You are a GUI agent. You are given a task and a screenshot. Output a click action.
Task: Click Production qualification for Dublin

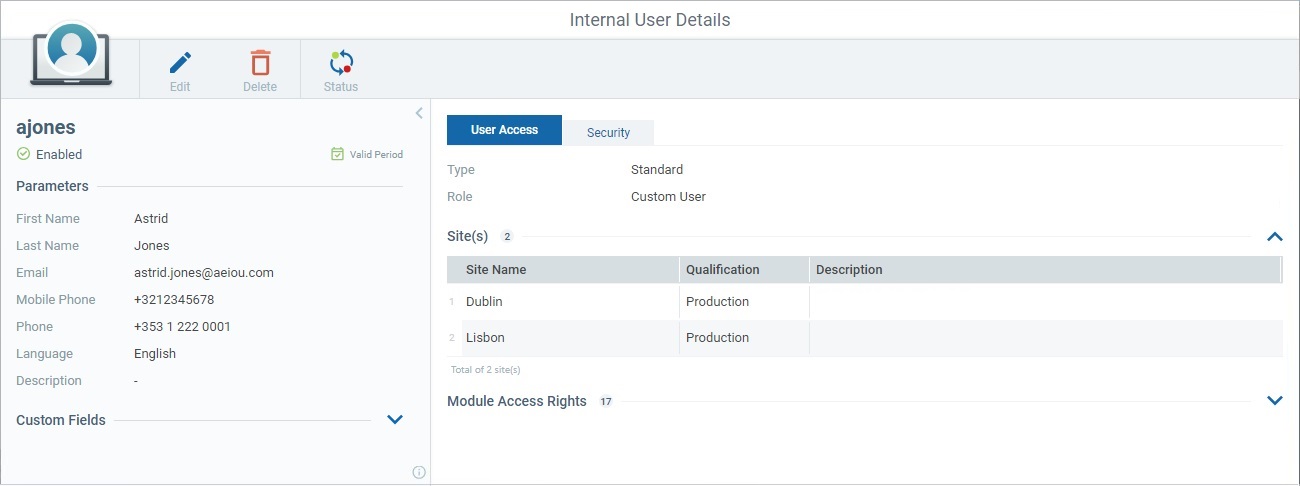pos(717,302)
